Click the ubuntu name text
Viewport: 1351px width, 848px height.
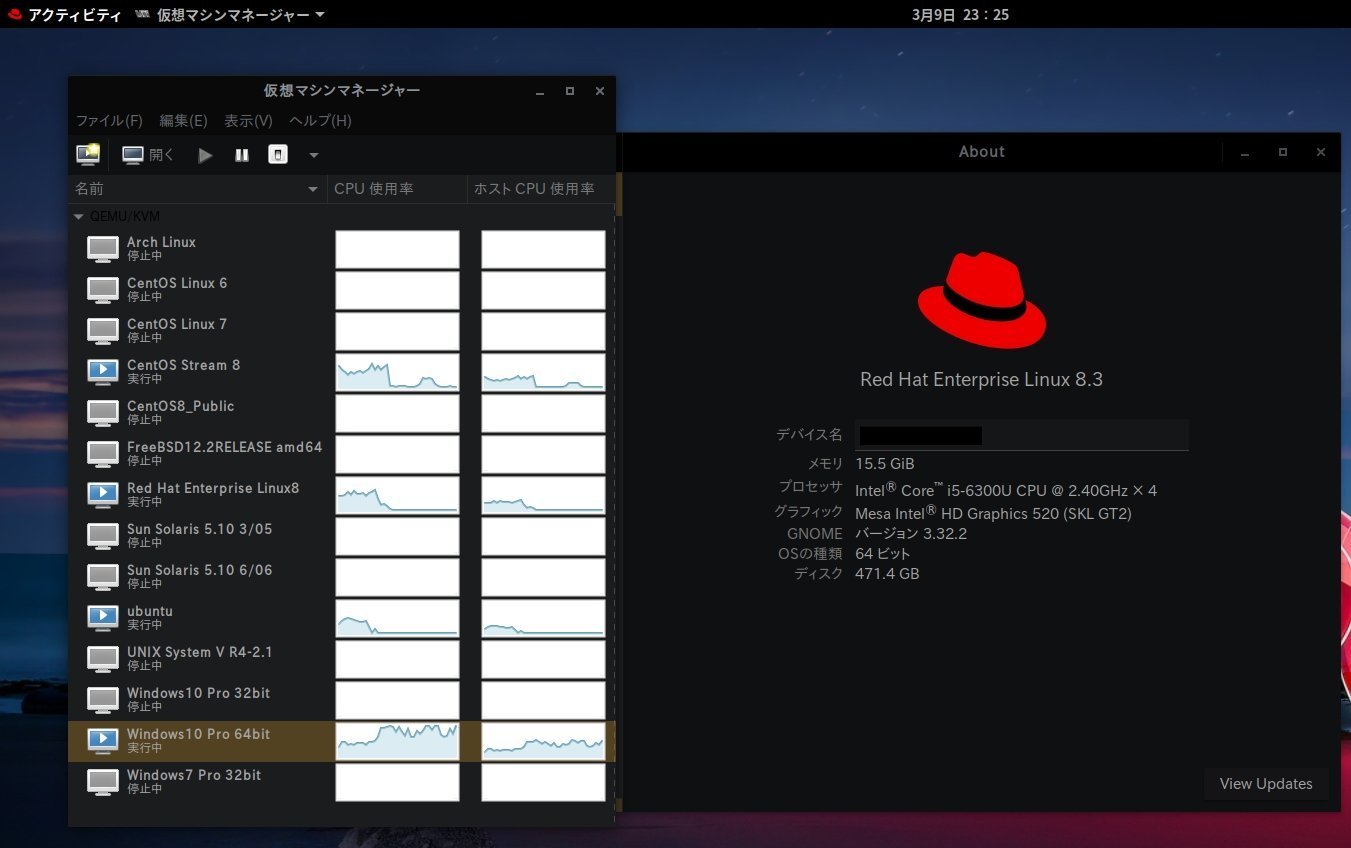(x=150, y=611)
